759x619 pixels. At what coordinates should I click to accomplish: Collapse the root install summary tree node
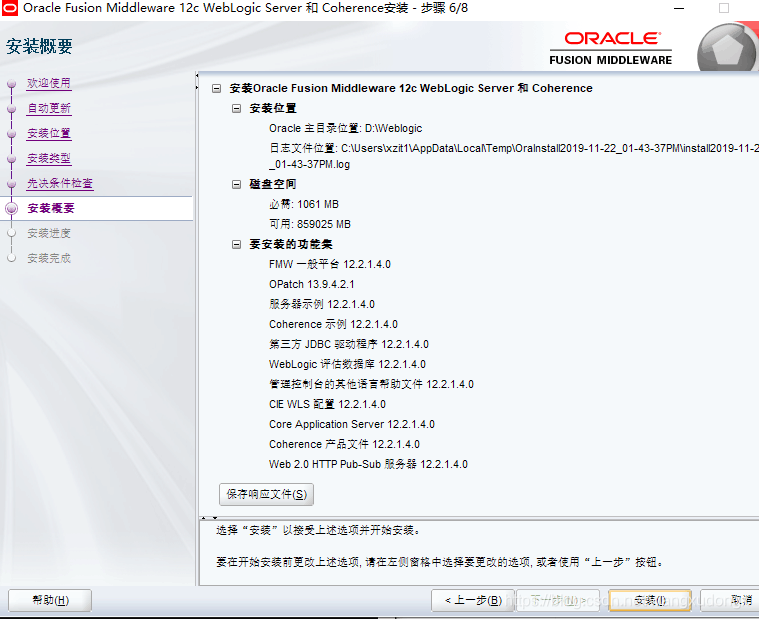(217, 89)
